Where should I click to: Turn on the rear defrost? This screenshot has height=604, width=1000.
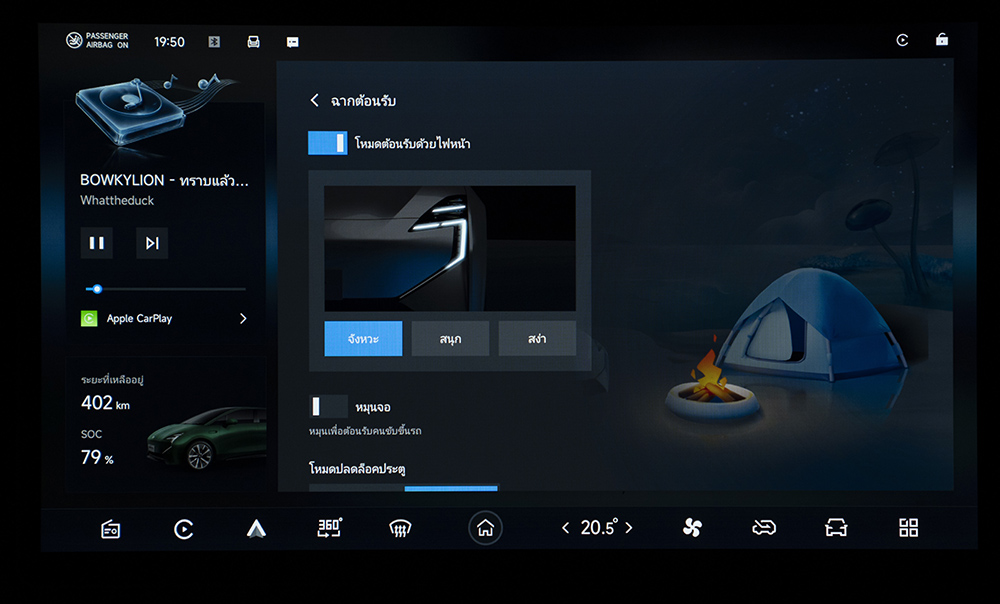tap(400, 529)
